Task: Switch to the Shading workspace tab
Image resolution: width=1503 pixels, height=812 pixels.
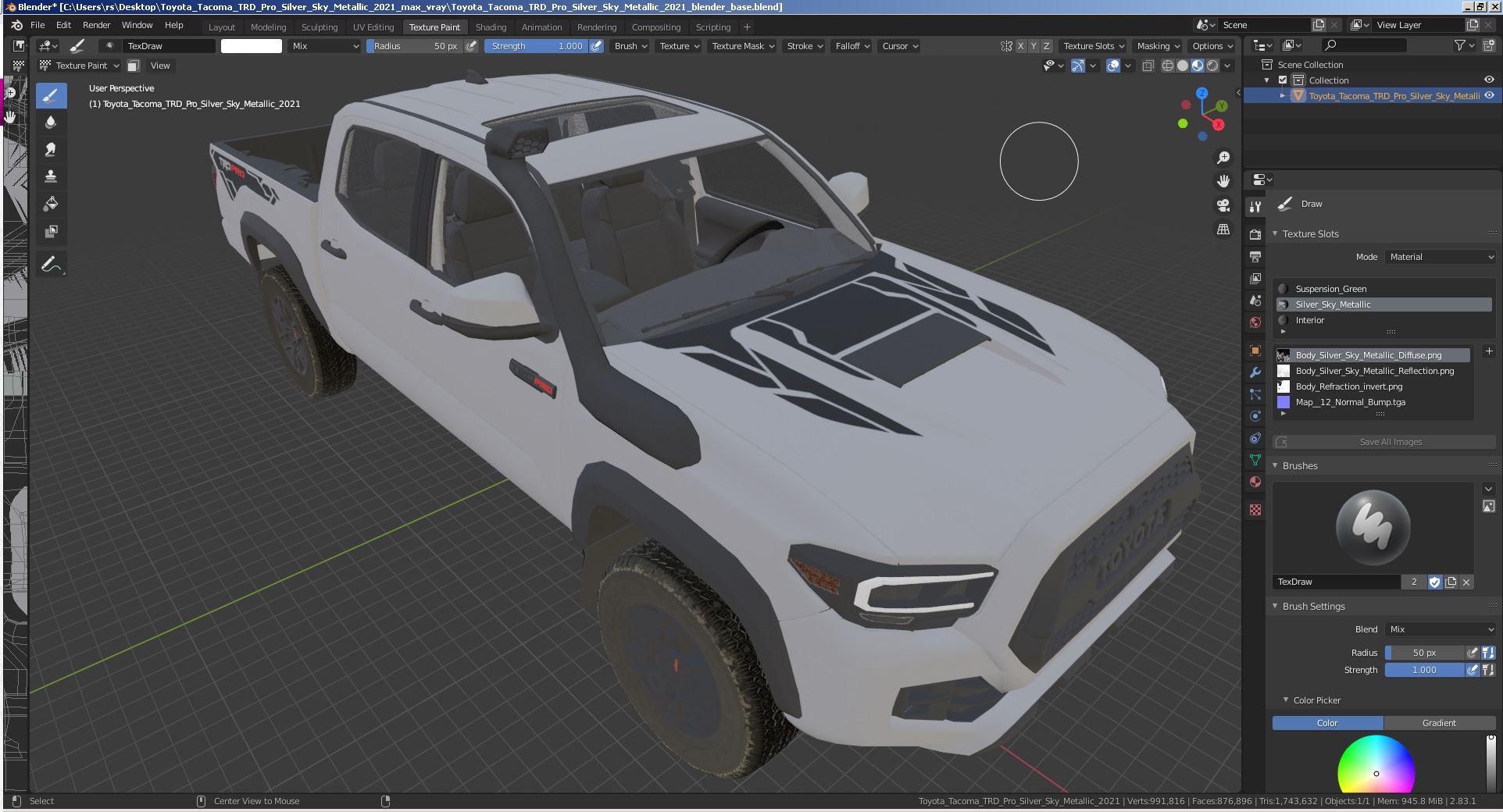Action: coord(491,27)
